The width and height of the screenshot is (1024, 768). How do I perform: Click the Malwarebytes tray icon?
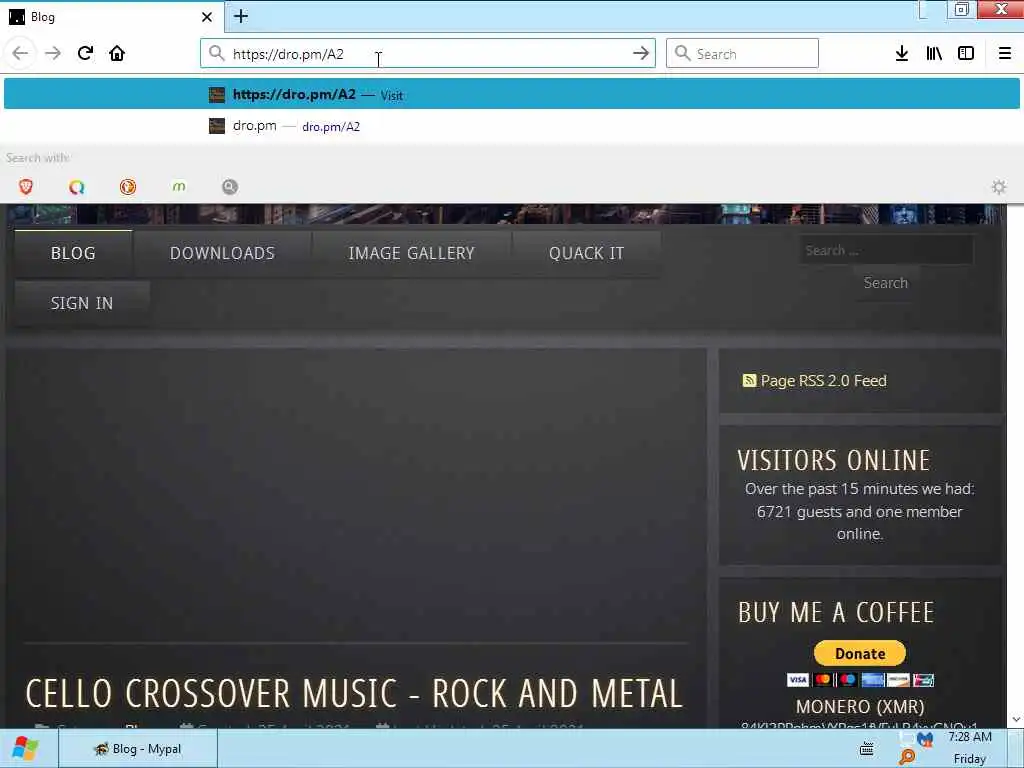(x=925, y=739)
